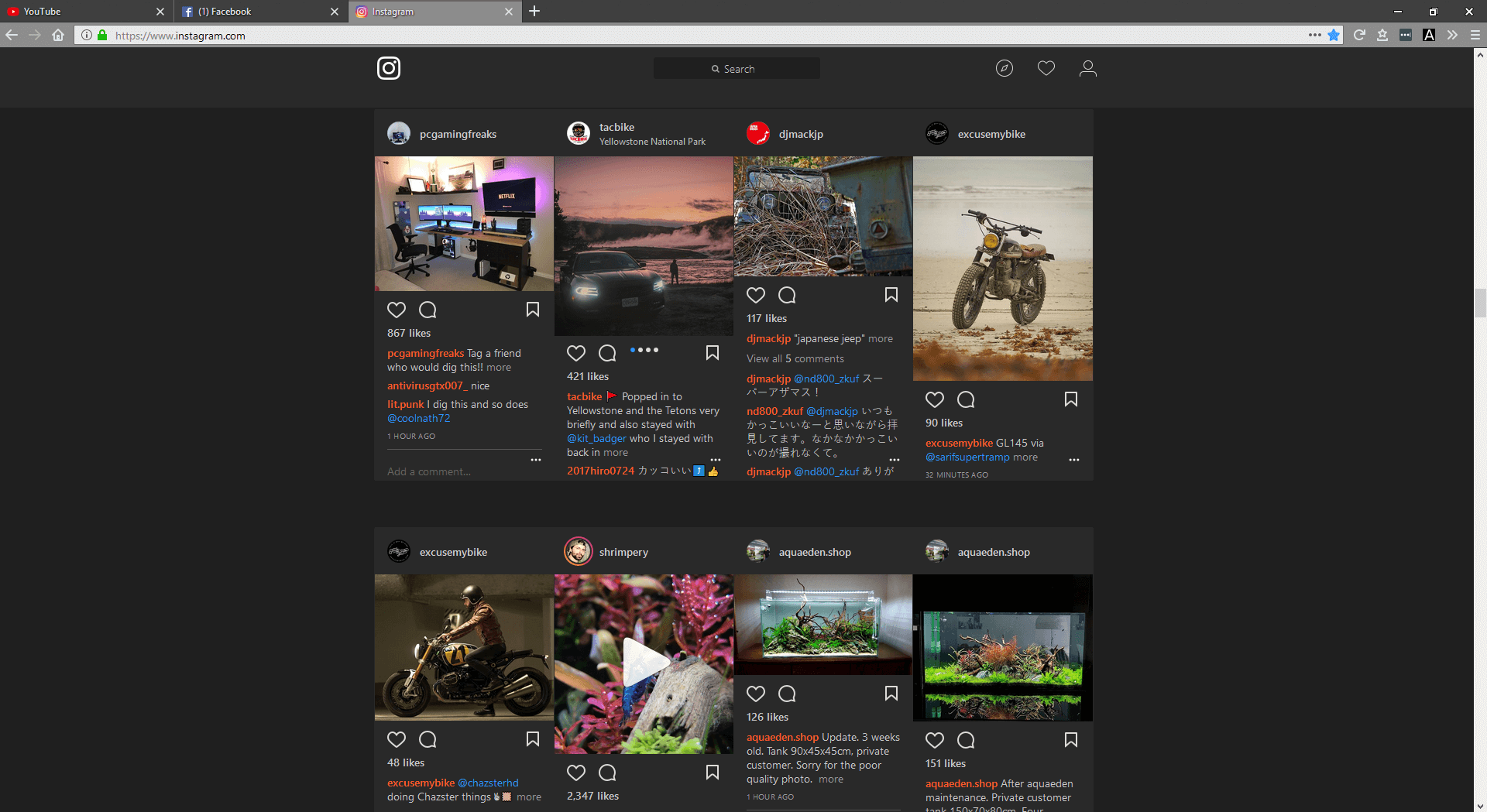This screenshot has height=812, width=1487.
Task: Like the shrimpery video post
Action: coord(576,773)
